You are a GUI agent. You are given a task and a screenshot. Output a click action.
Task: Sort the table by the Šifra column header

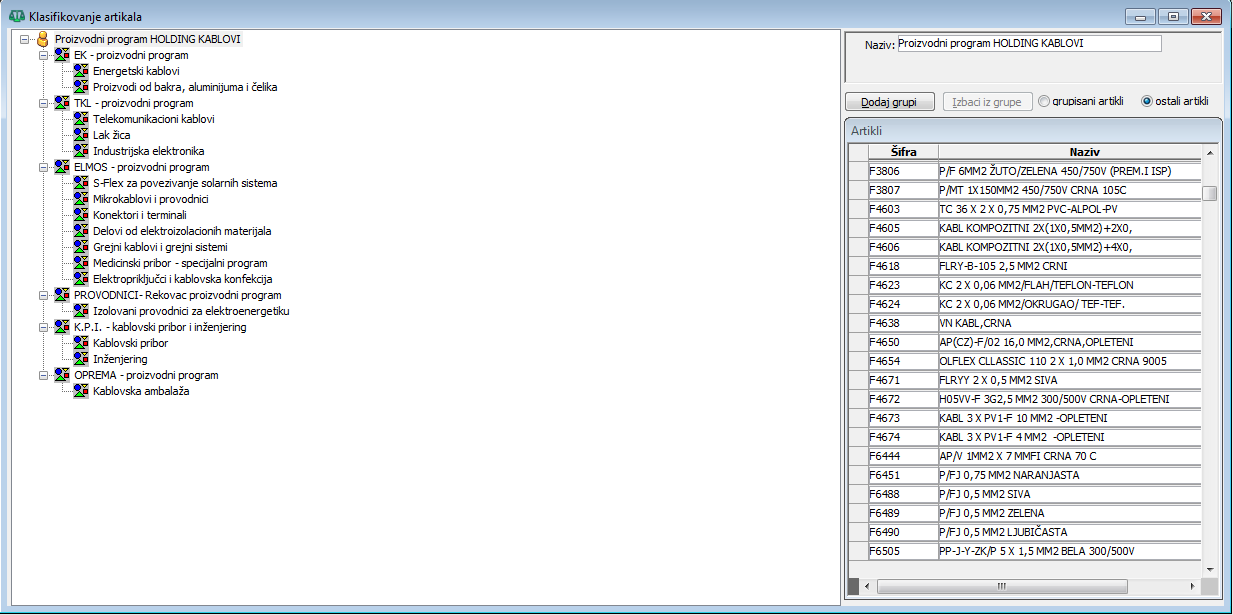click(x=903, y=152)
